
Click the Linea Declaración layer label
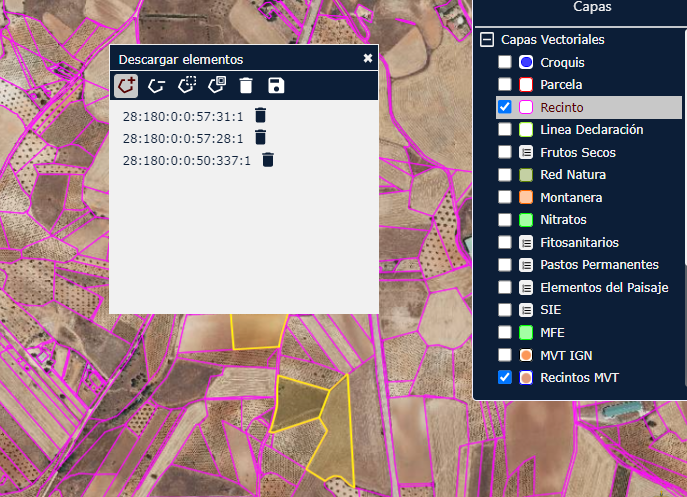(x=591, y=130)
